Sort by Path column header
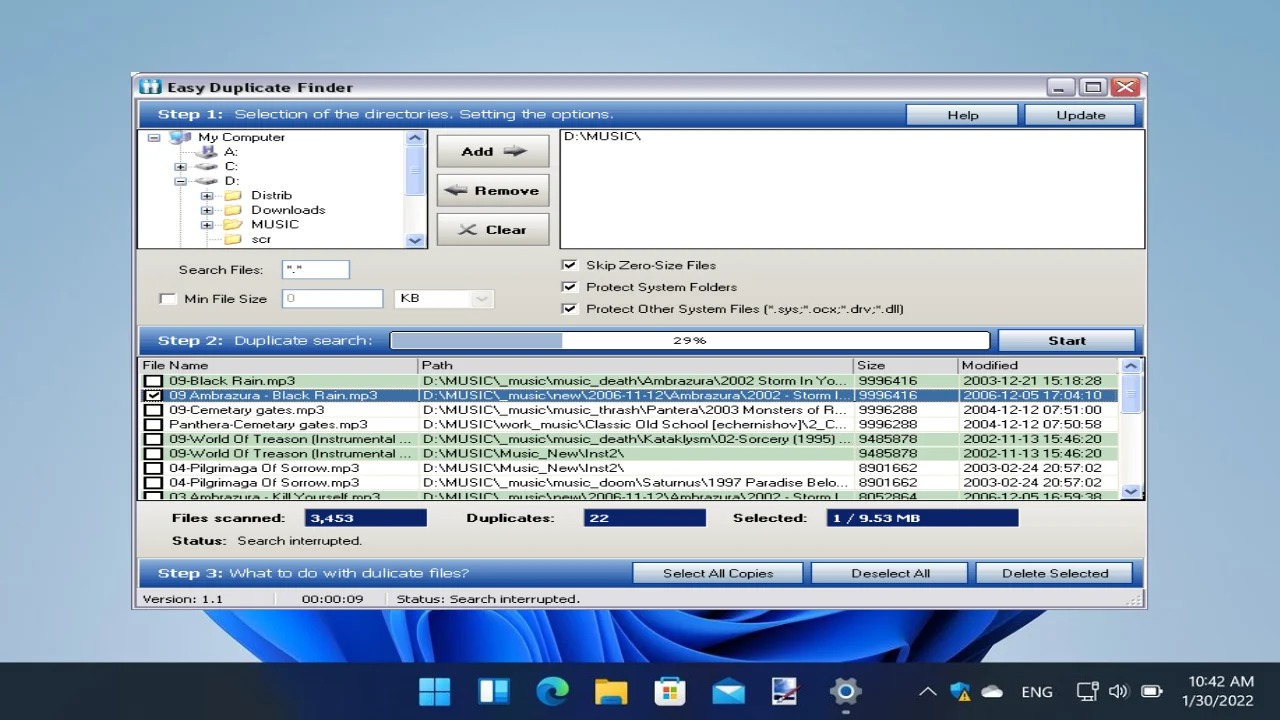The image size is (1280, 720). (636, 365)
